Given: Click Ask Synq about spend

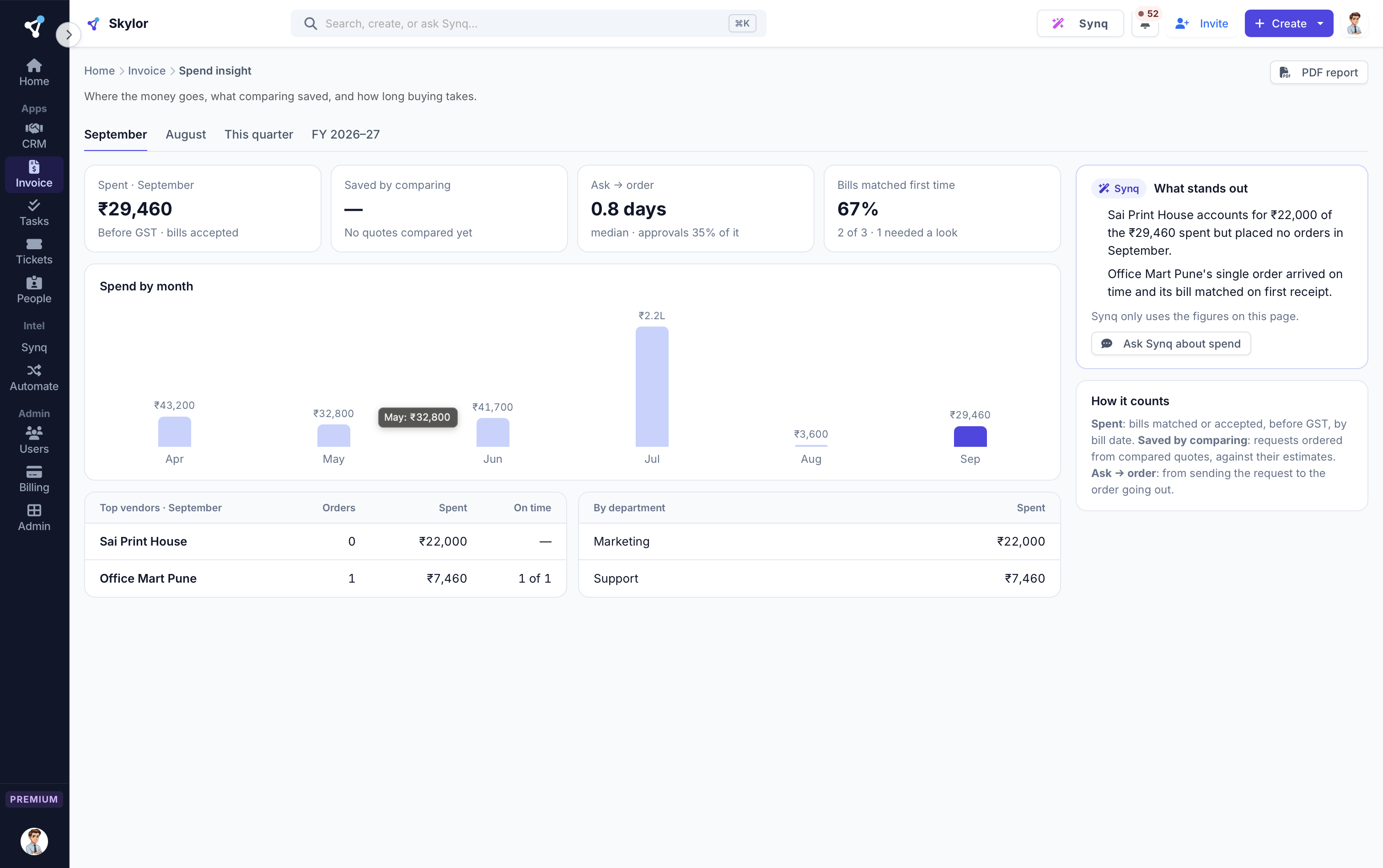Looking at the screenshot, I should tap(1171, 343).
